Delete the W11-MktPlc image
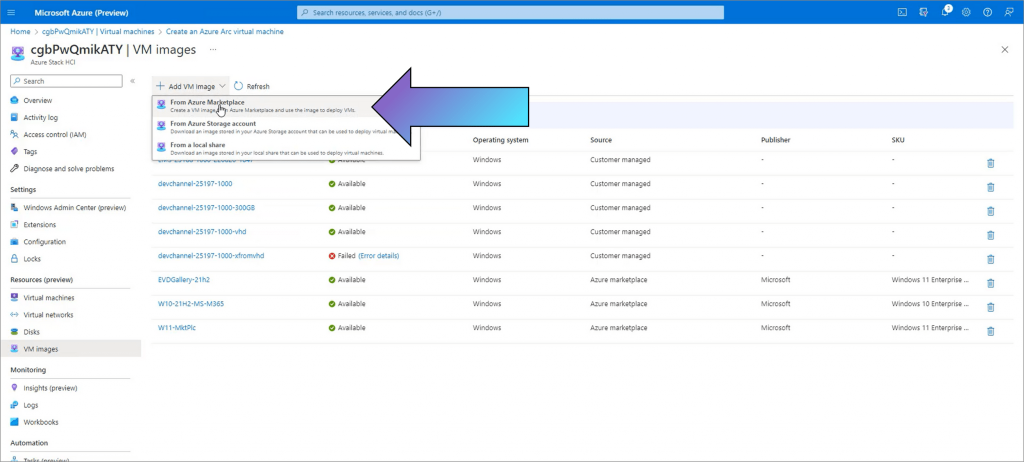The width and height of the screenshot is (1024, 462). (990, 331)
